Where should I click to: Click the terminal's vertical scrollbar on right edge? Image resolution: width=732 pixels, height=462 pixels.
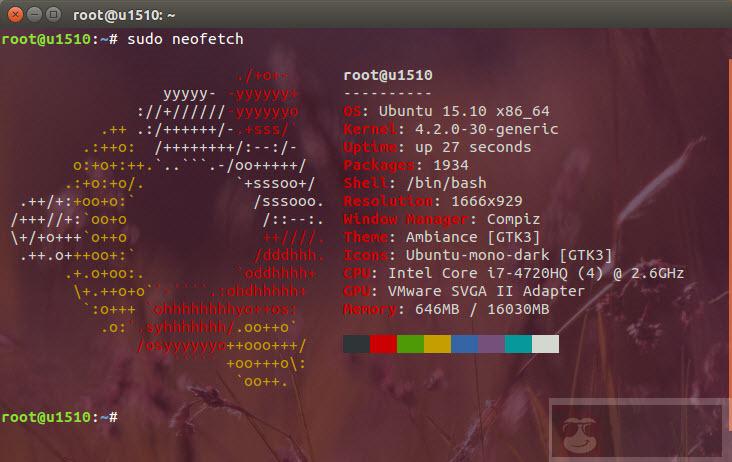click(730, 245)
